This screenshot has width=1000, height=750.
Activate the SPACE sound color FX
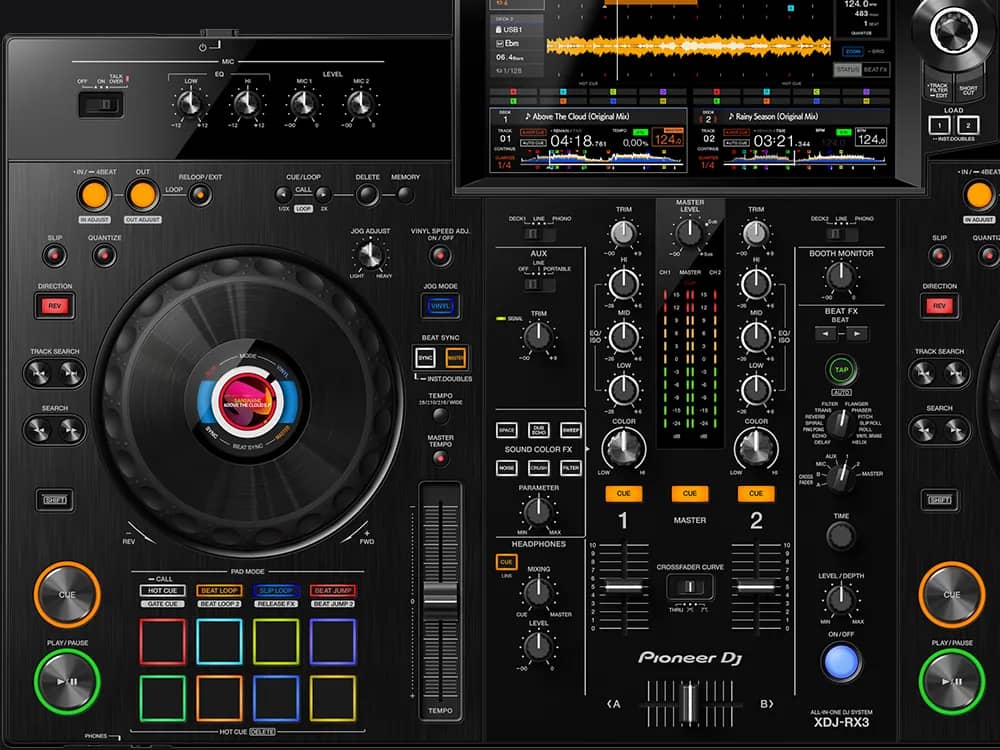pyautogui.click(x=507, y=430)
